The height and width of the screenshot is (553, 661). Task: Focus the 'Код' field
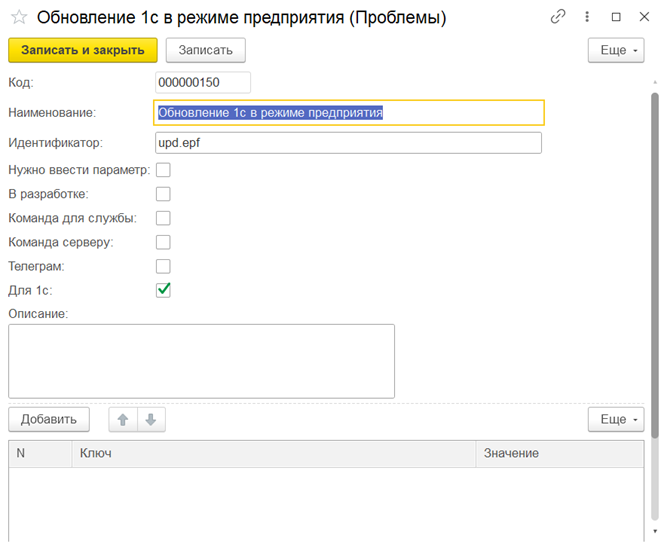click(x=203, y=82)
